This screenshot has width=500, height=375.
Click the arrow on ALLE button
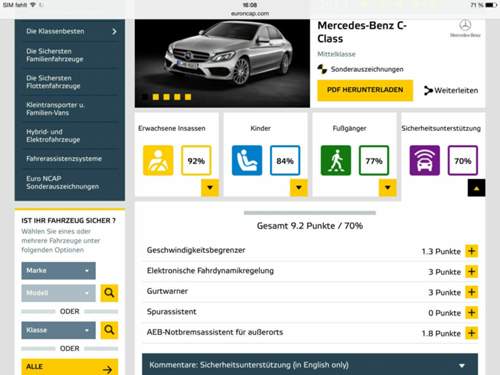(107, 369)
